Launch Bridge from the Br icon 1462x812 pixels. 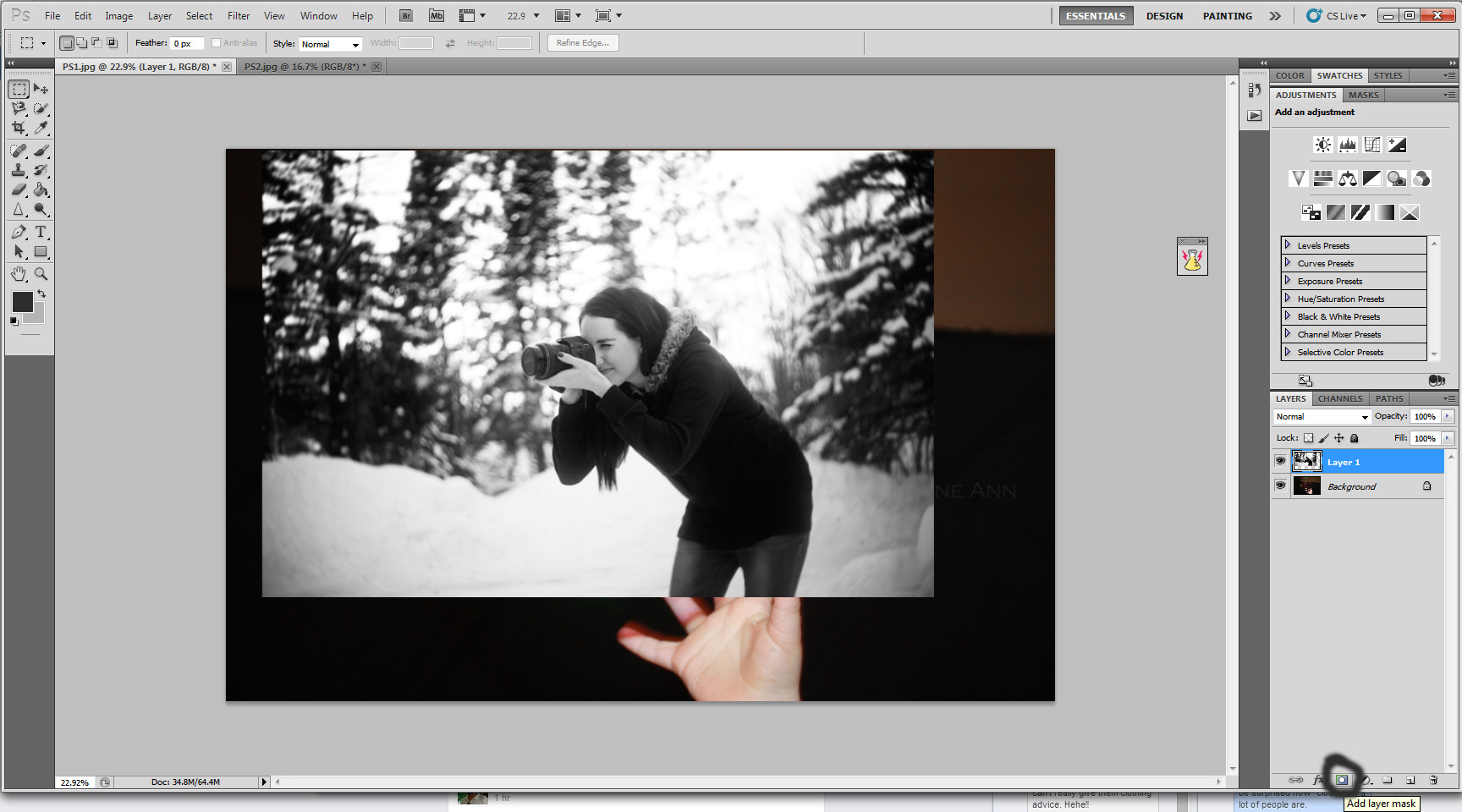click(x=406, y=16)
